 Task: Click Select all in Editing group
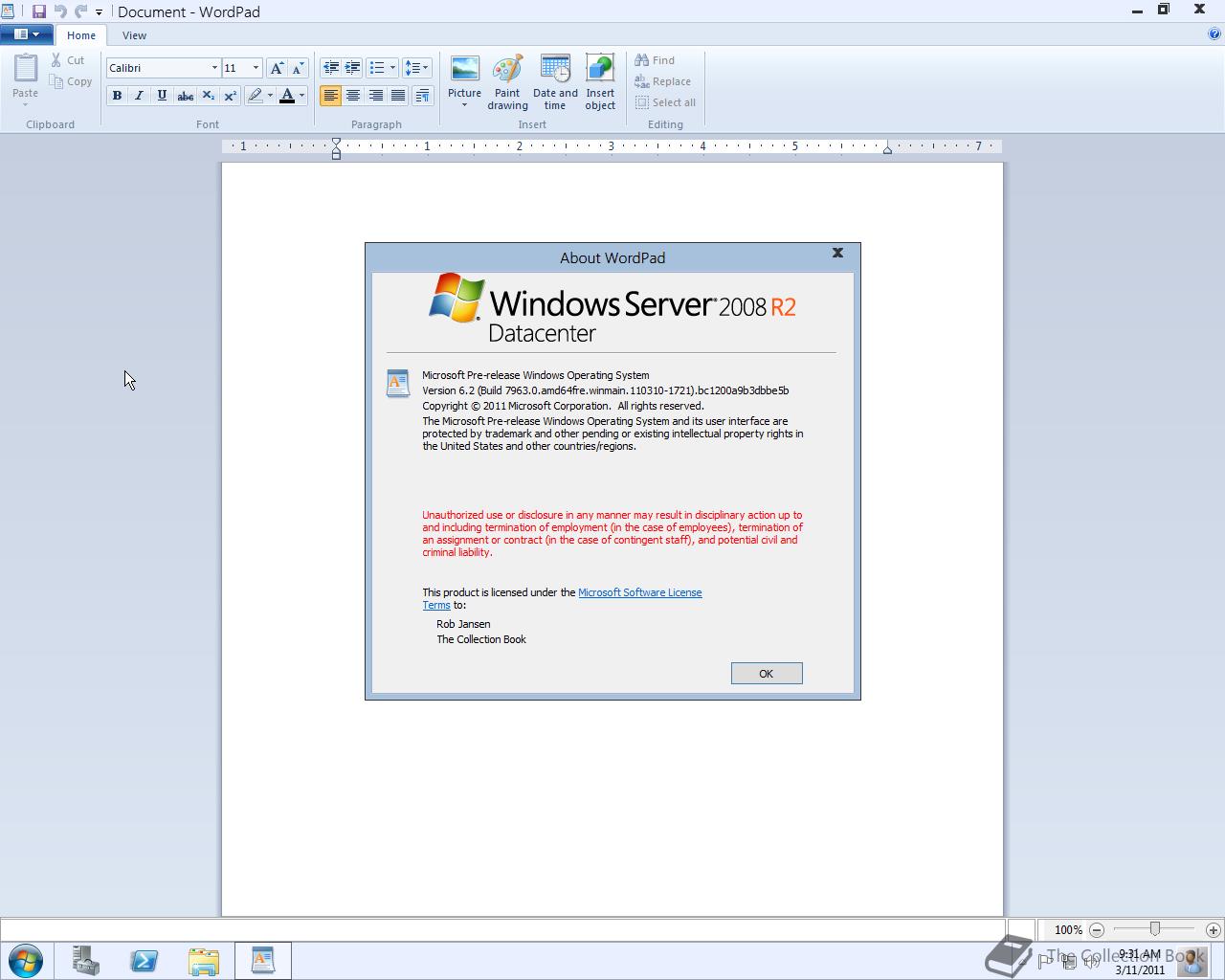(665, 103)
